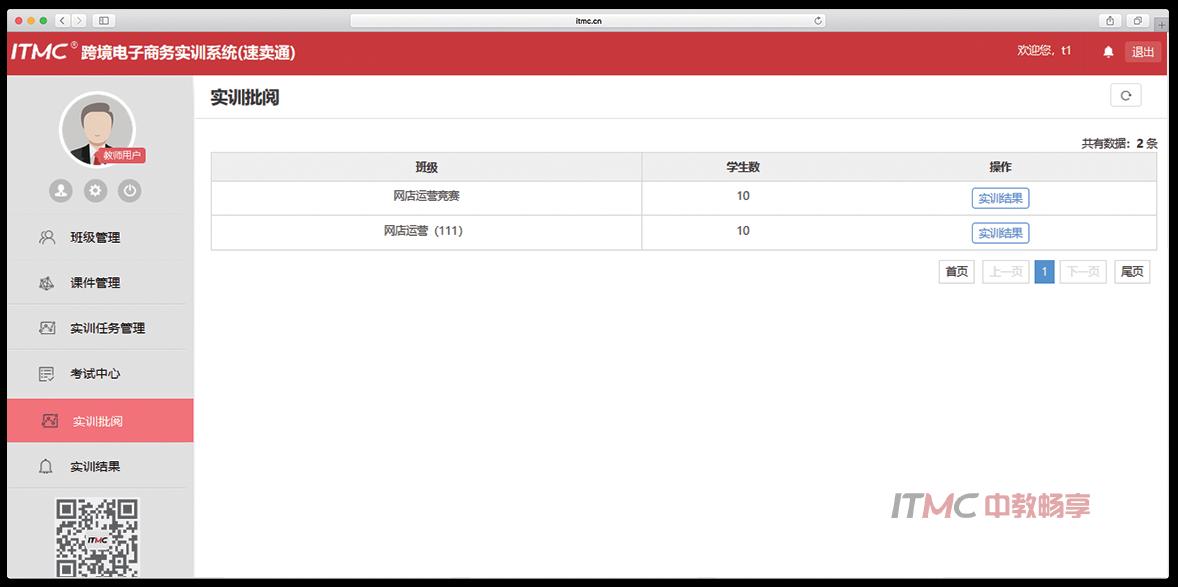
Task: Click 实训结果 button for the 网店运营（111）class
Action: pos(1000,232)
